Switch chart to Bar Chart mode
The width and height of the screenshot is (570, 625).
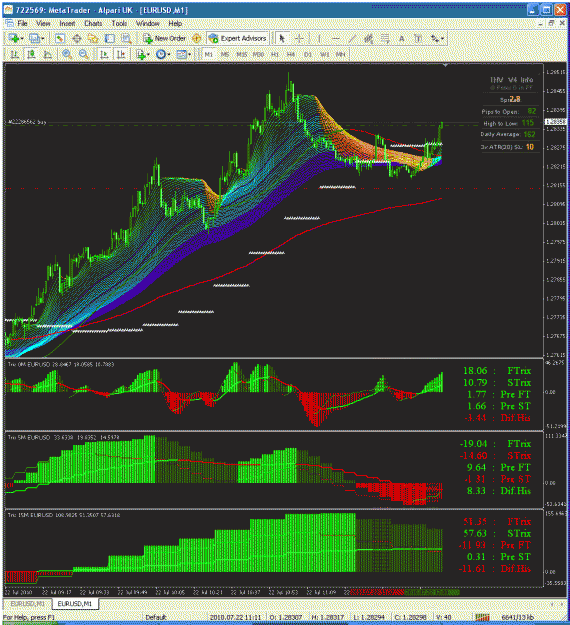tap(14, 54)
